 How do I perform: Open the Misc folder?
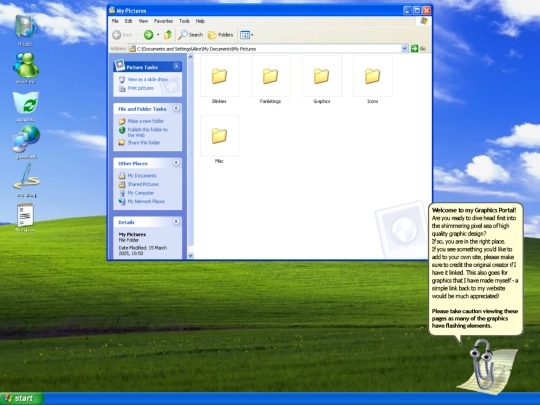click(x=219, y=139)
